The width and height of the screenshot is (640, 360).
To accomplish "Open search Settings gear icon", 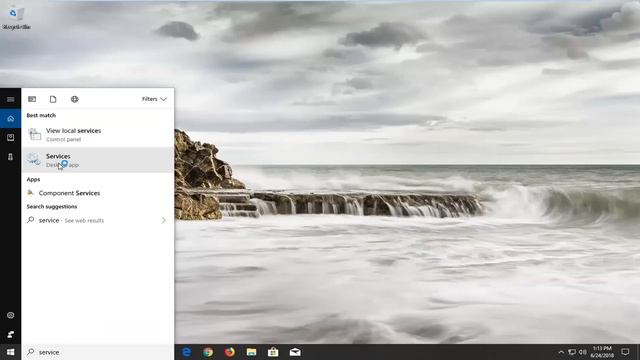I will coord(11,315).
